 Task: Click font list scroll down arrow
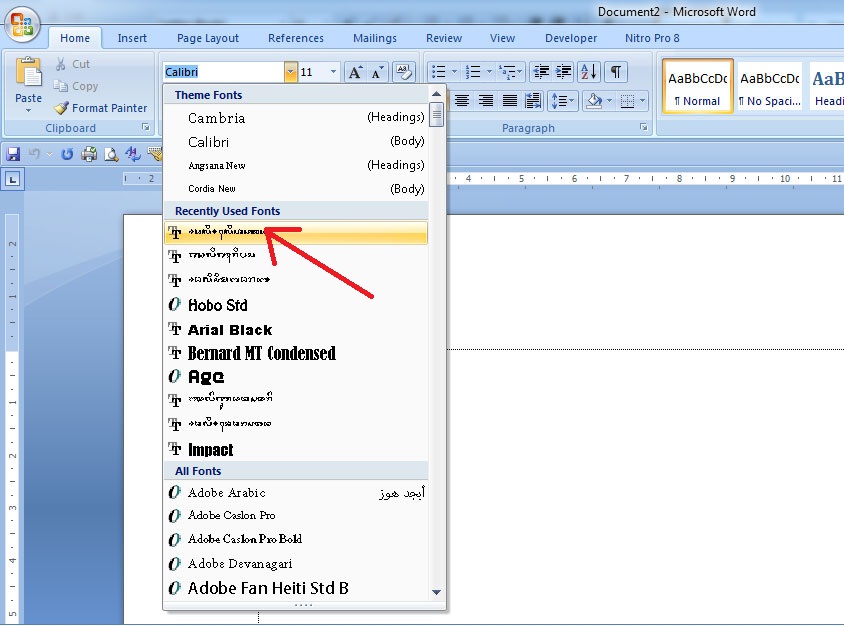click(x=437, y=592)
